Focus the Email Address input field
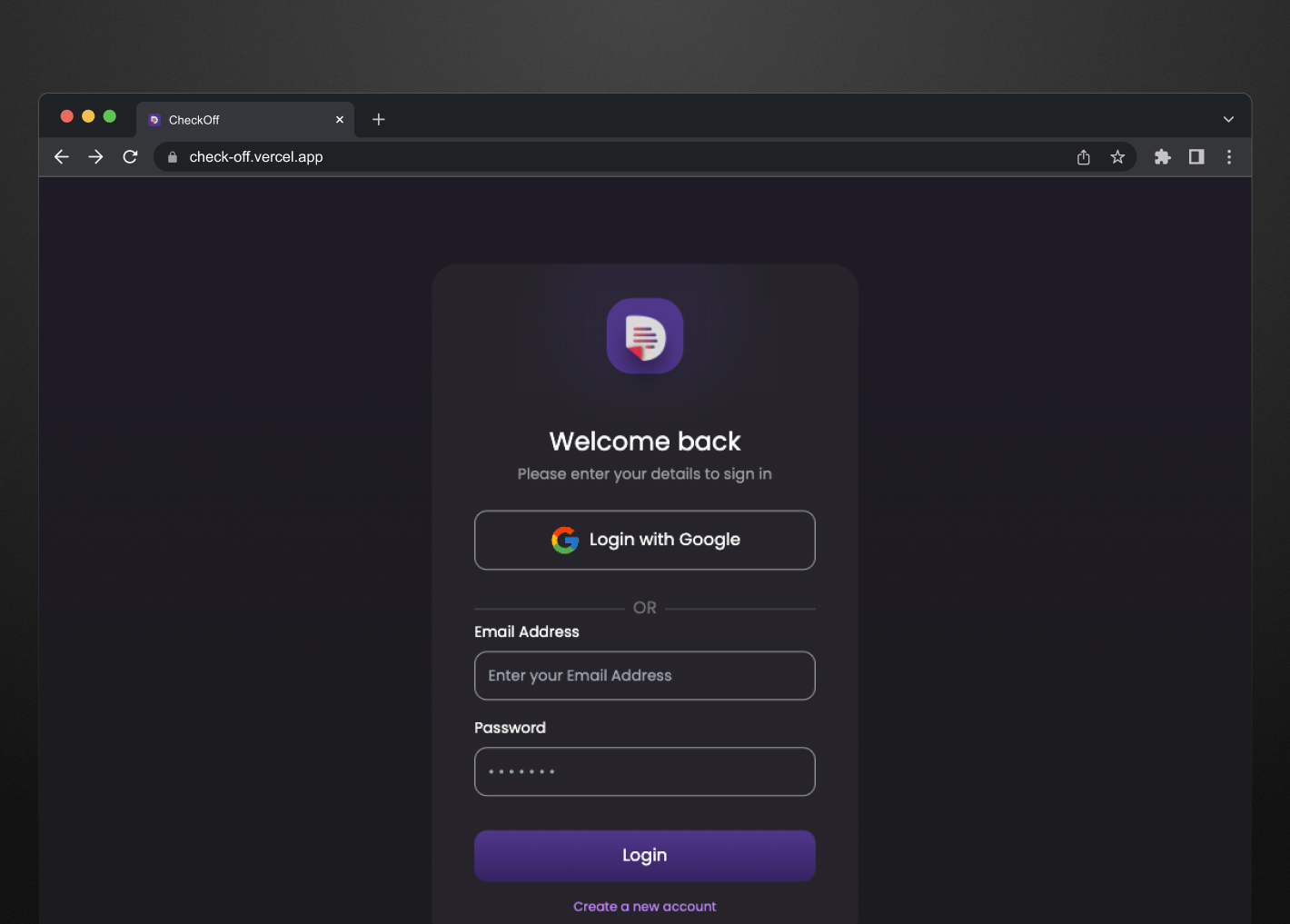The image size is (1290, 924). 645,676
